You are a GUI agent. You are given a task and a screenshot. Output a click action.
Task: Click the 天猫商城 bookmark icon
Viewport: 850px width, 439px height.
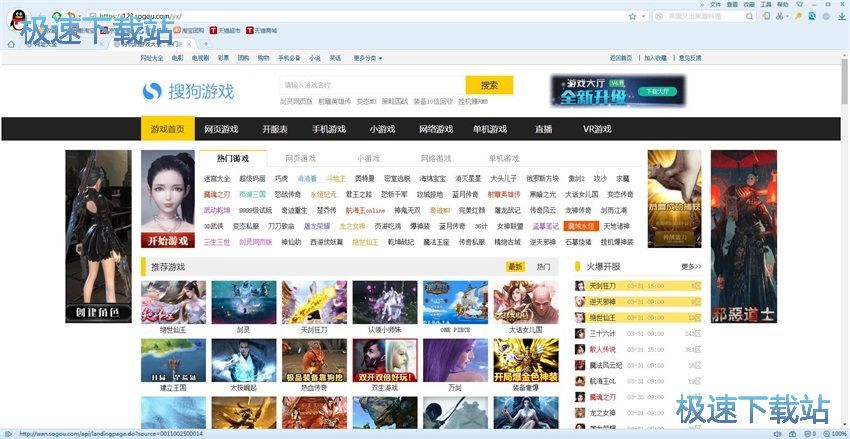(249, 30)
